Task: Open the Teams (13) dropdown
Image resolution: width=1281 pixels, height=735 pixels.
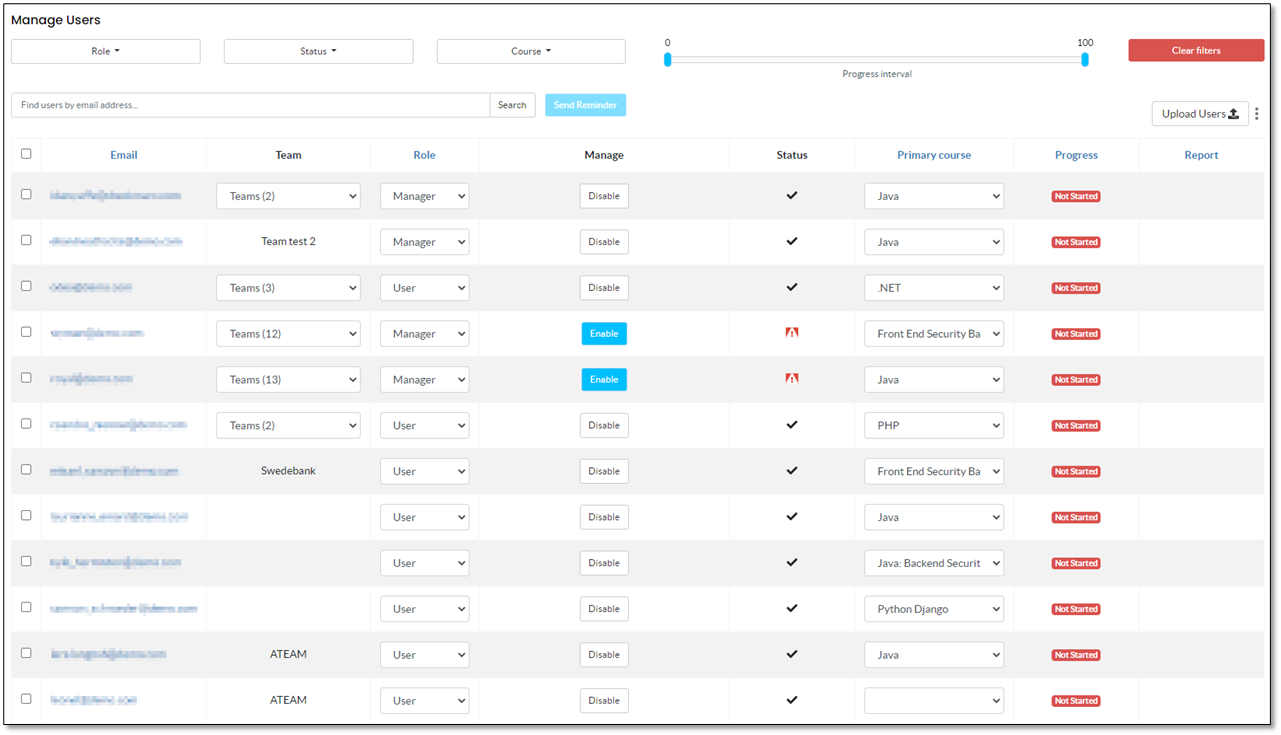Action: (x=288, y=380)
